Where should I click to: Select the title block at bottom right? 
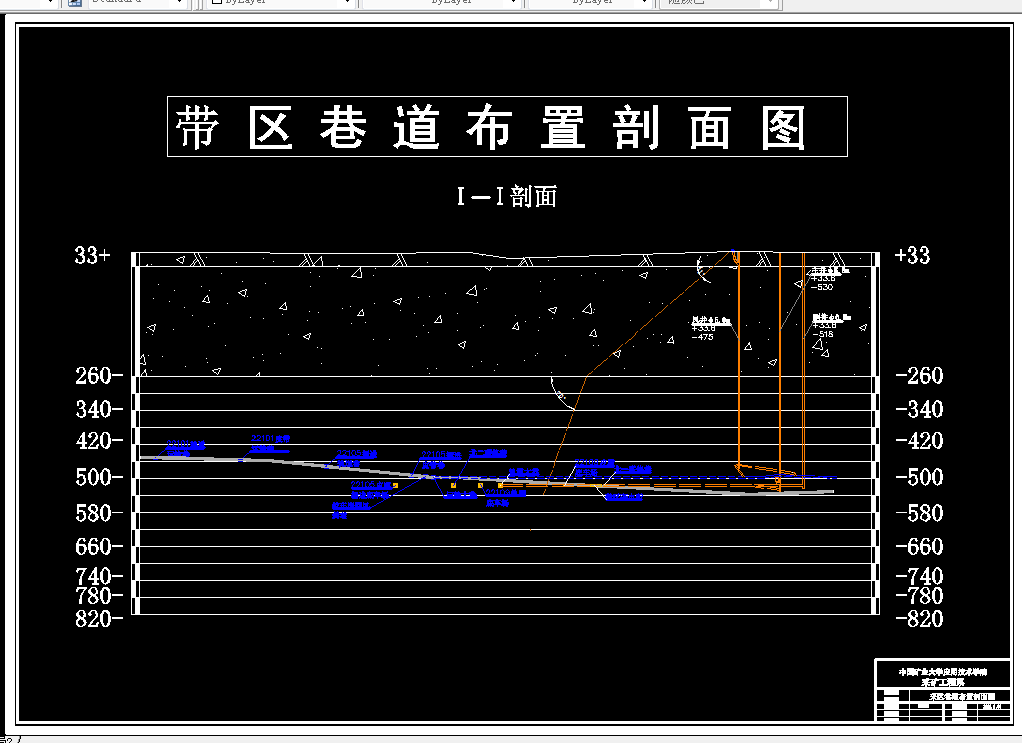(x=940, y=690)
